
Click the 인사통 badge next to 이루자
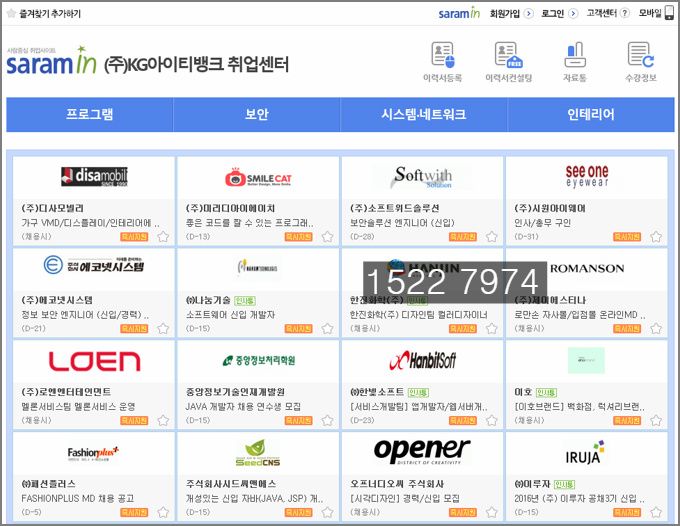coord(564,485)
